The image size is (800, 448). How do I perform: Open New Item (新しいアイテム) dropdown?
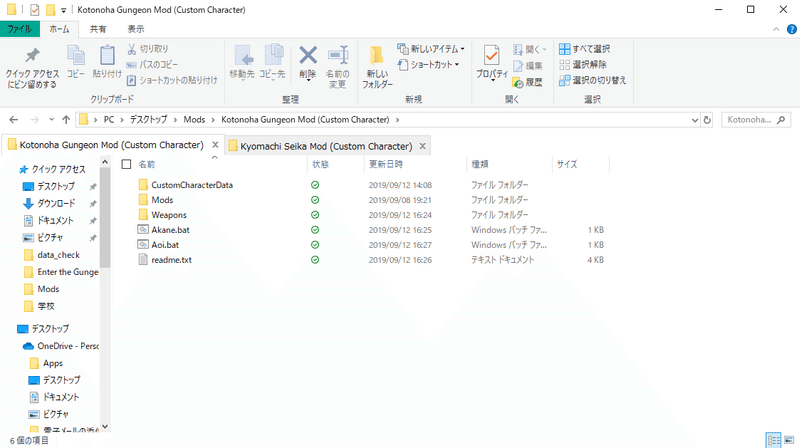(431, 49)
